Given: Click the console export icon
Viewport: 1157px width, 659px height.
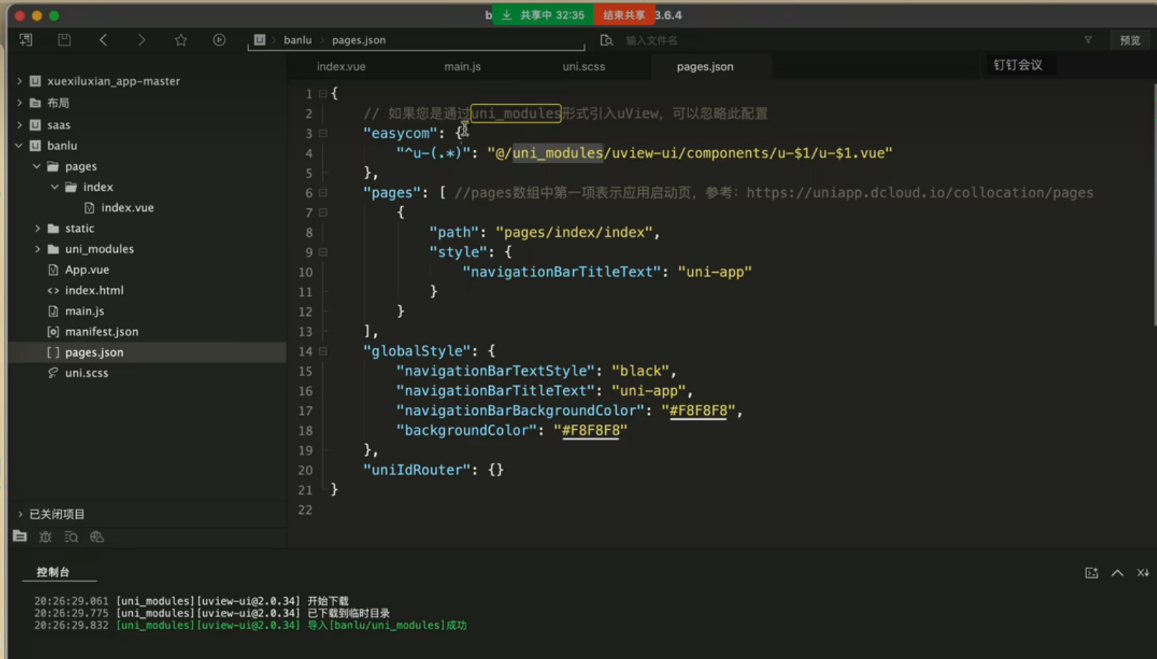Looking at the screenshot, I should (1091, 573).
